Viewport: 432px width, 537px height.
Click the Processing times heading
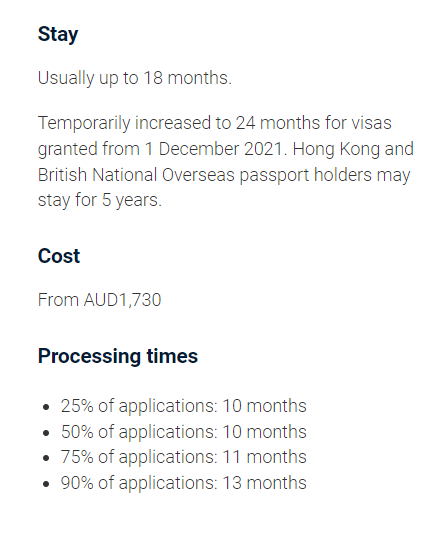tap(118, 356)
